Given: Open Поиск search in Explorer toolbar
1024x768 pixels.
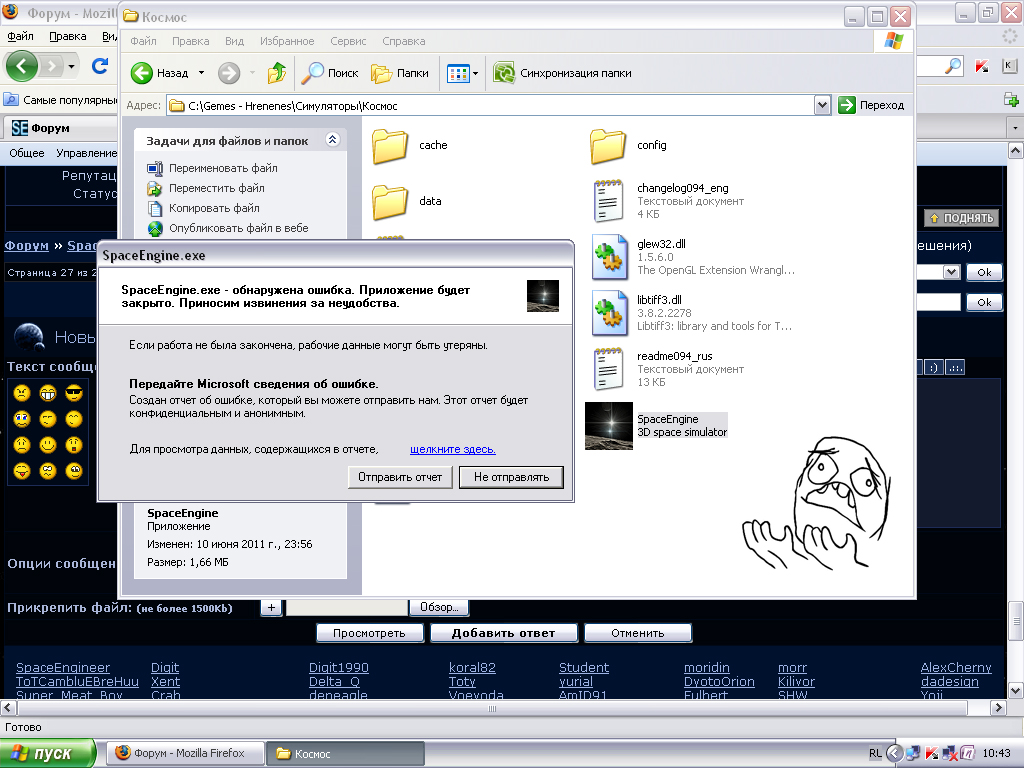Looking at the screenshot, I should tap(330, 73).
